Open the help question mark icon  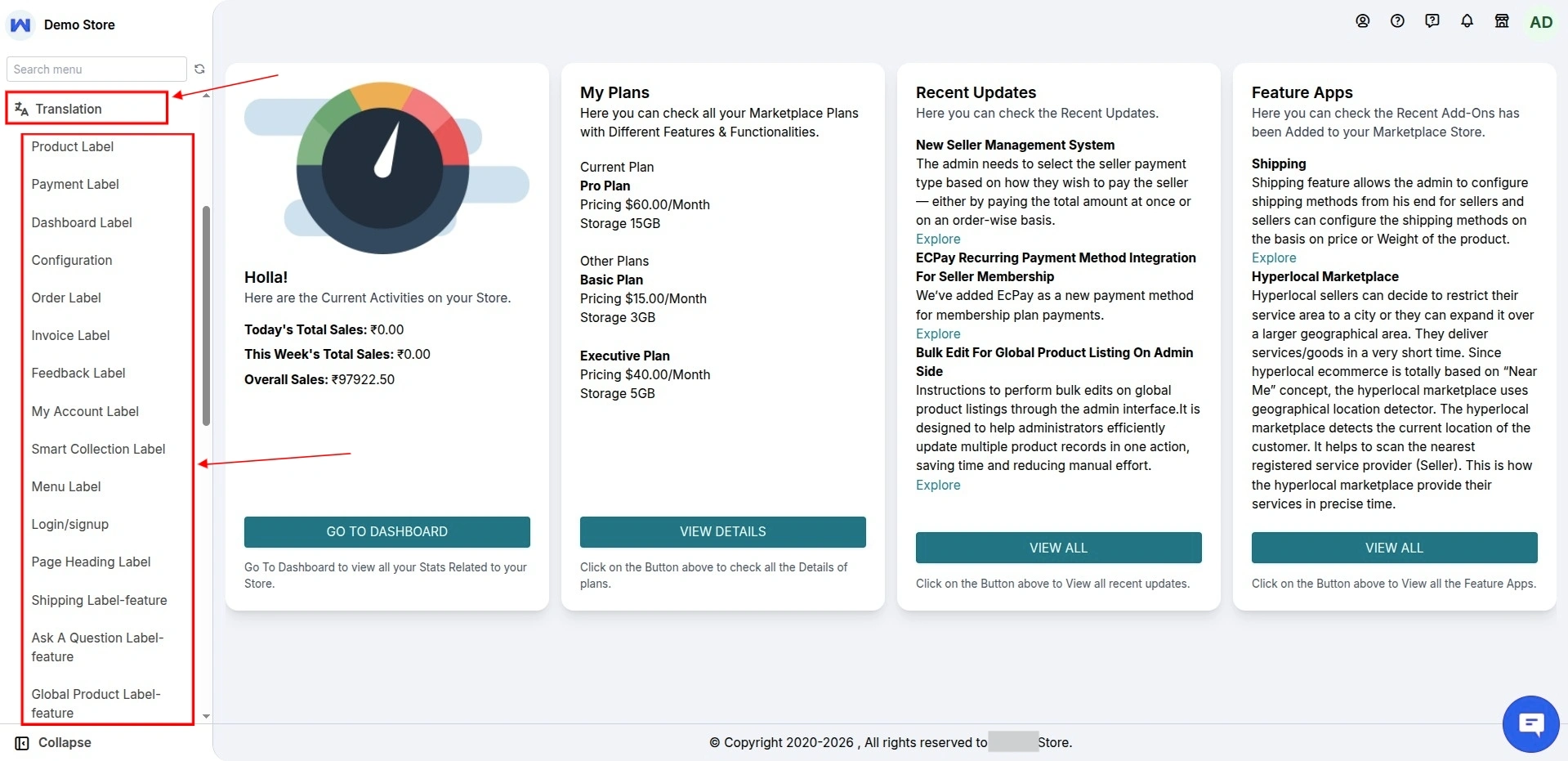pyautogui.click(x=1397, y=21)
